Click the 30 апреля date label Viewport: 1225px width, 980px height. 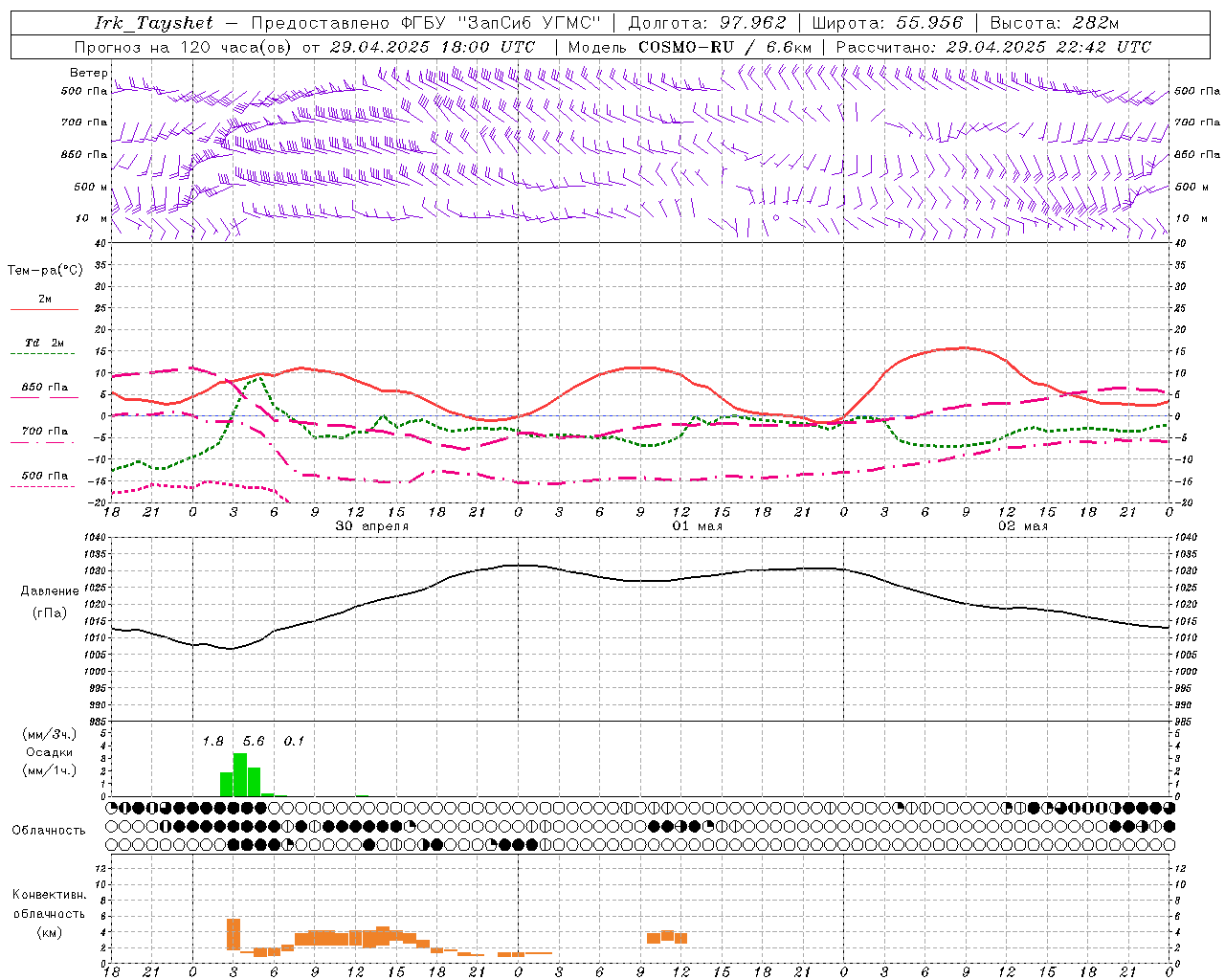(372, 526)
